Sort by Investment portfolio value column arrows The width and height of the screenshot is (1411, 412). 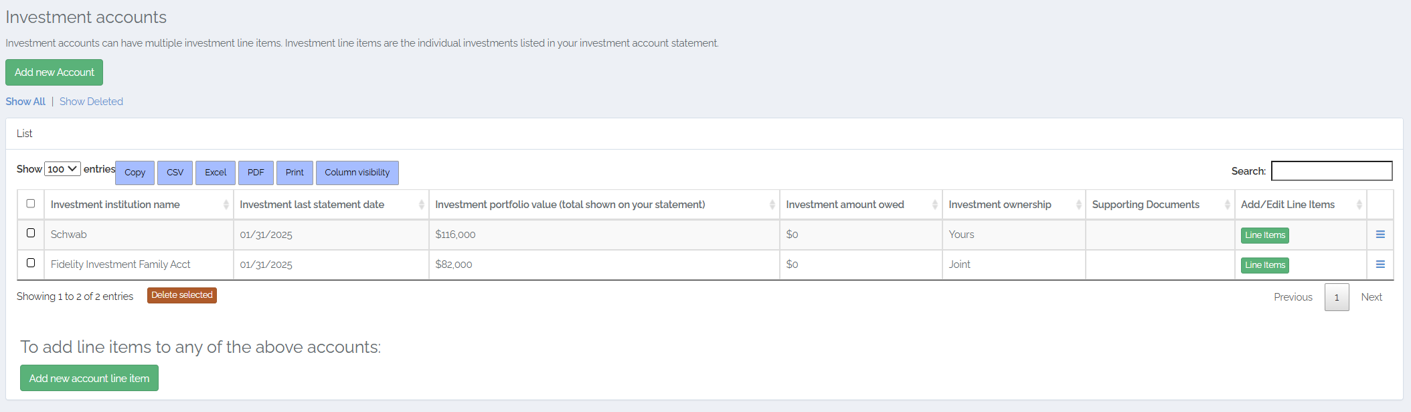coord(772,205)
